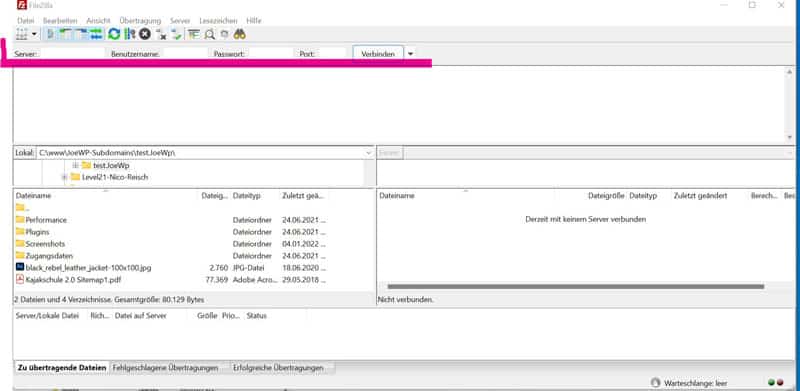Select the Level21-Nico-Reisch folder in the tree
Viewport: 800px width, 391px height.
115,177
